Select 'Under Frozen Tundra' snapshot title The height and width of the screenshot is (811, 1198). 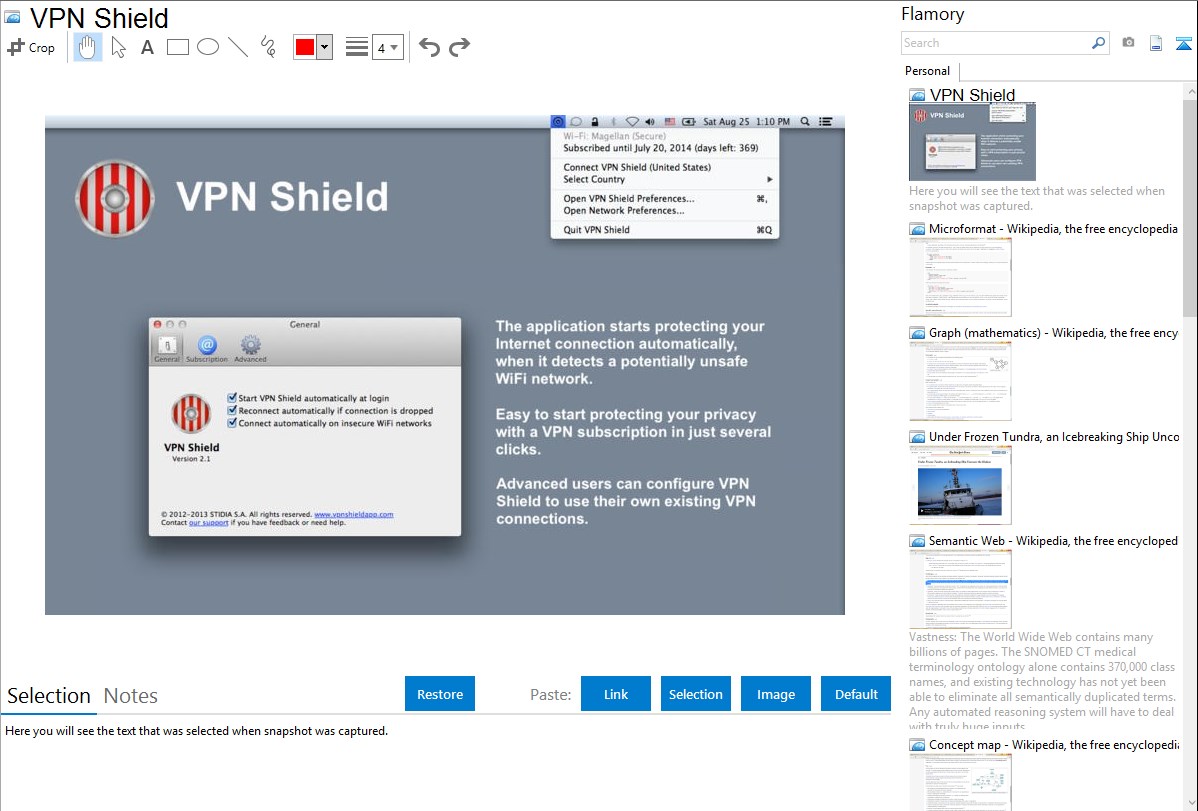pyautogui.click(x=1054, y=437)
